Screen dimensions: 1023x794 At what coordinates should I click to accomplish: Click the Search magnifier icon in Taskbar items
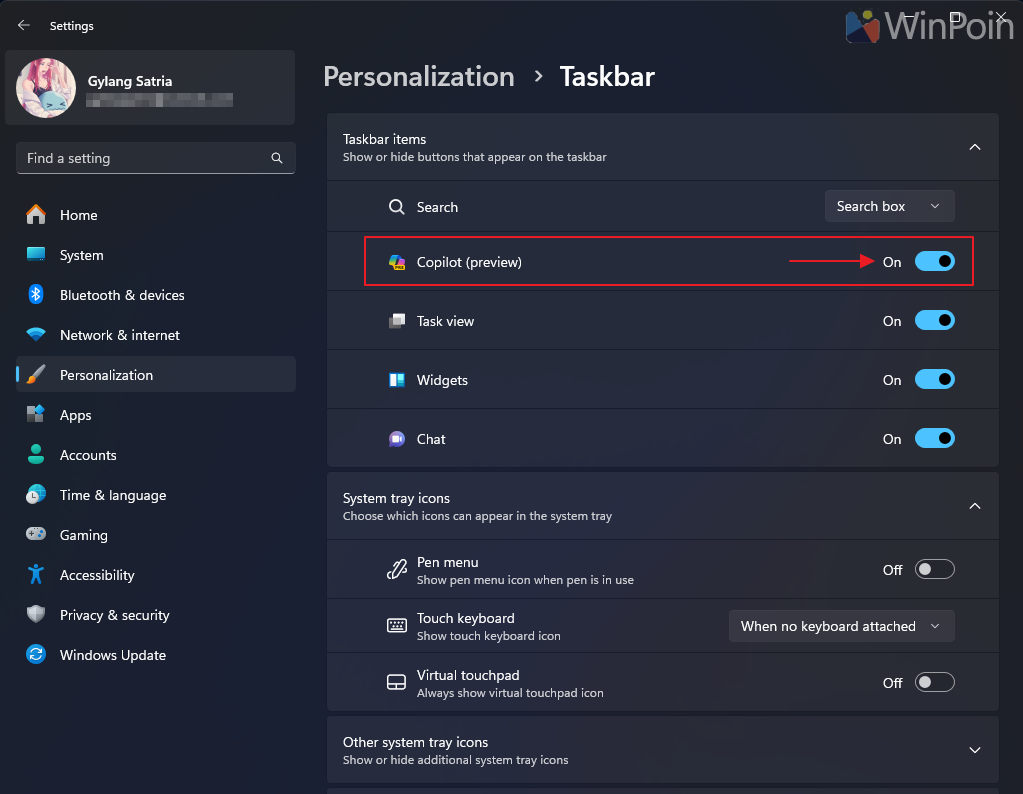click(x=397, y=207)
